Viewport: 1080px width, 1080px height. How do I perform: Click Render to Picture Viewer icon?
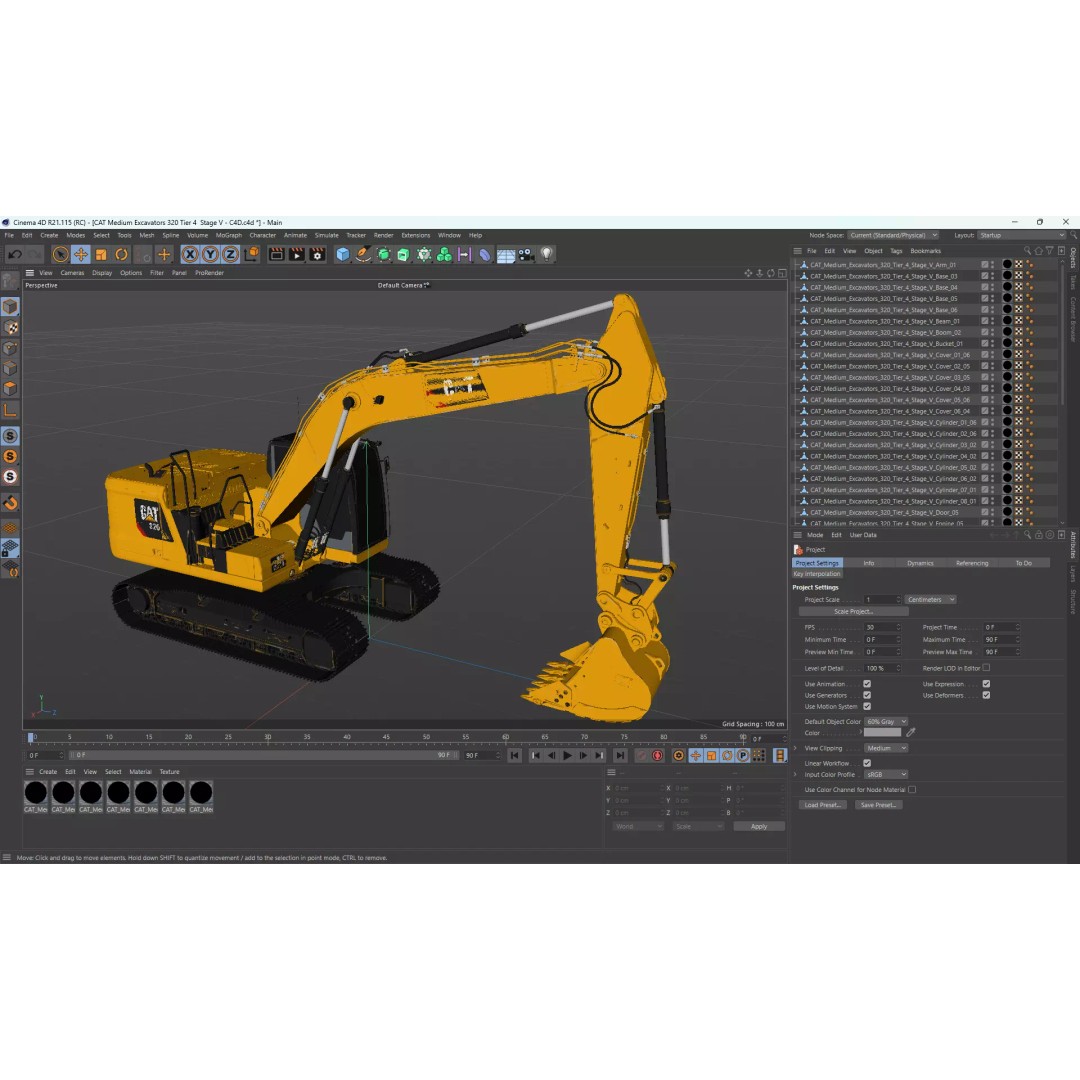pyautogui.click(x=297, y=255)
